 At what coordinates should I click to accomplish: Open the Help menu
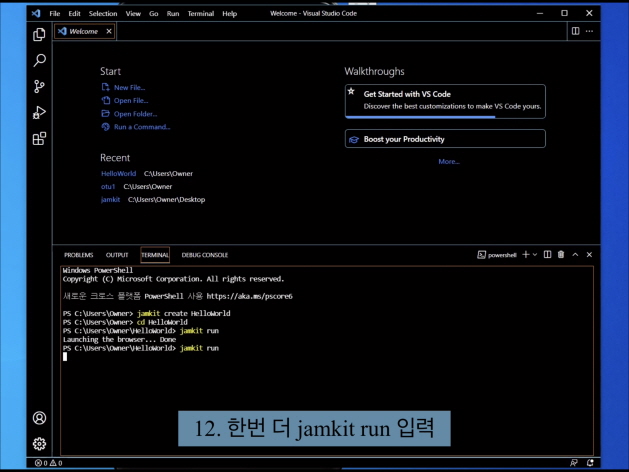[x=229, y=13]
